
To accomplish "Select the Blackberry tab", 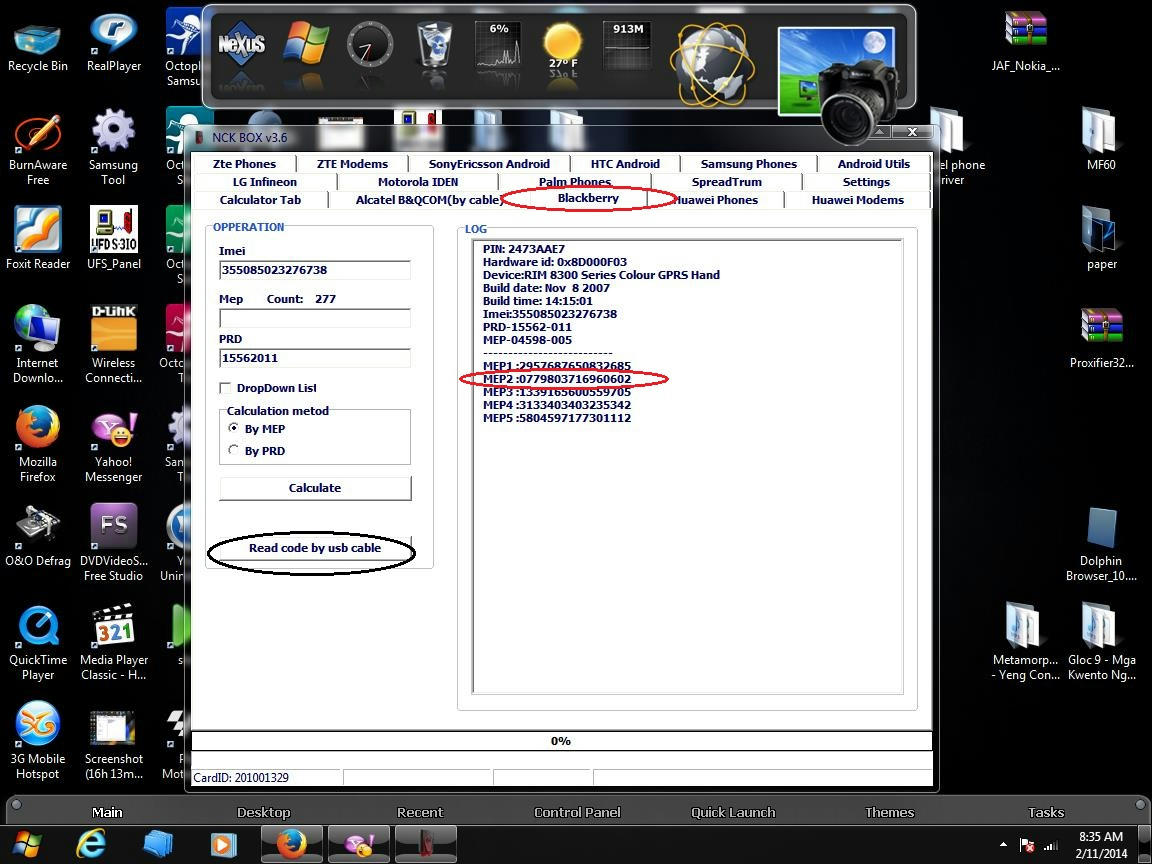I will pos(588,198).
